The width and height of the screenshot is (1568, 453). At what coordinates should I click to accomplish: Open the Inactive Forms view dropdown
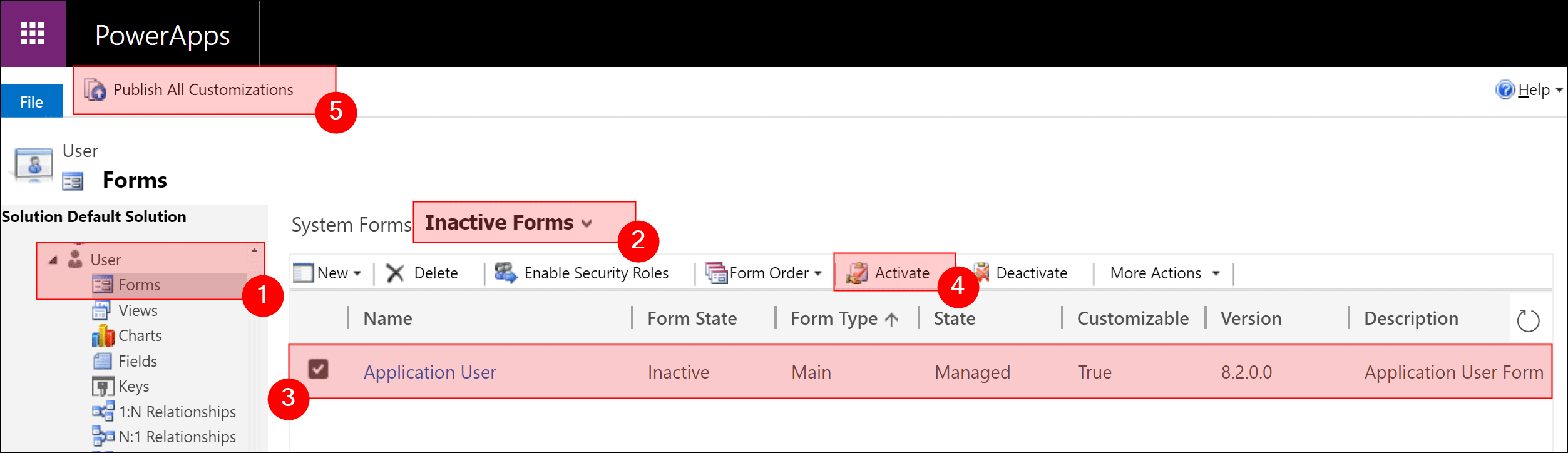(x=587, y=223)
